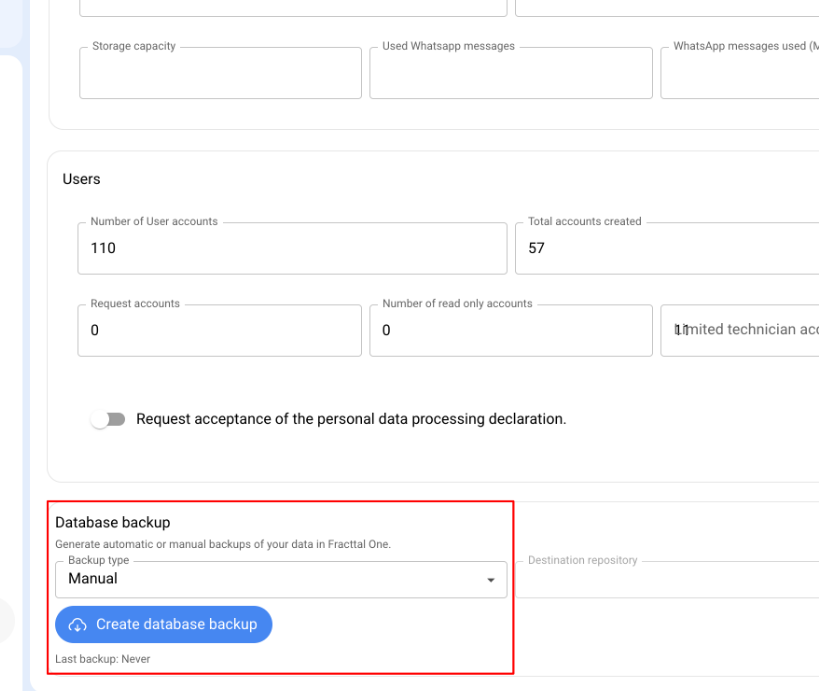
Task: Focus the Request accounts field
Action: (x=219, y=331)
